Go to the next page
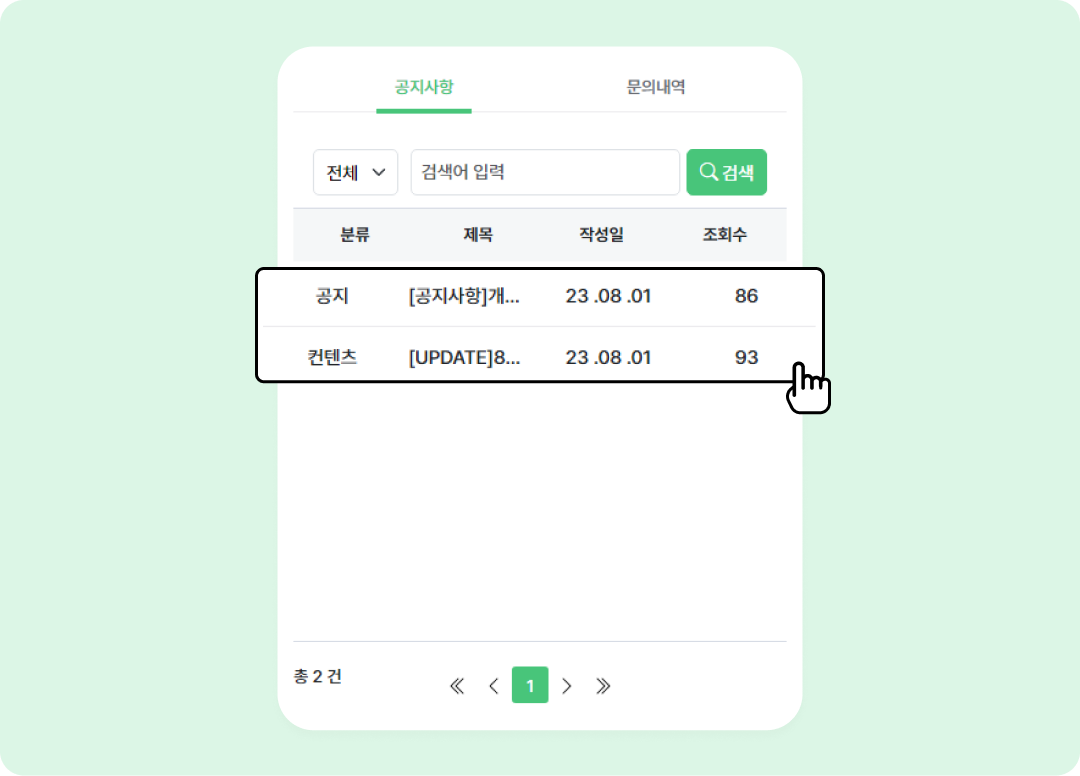 click(x=567, y=686)
